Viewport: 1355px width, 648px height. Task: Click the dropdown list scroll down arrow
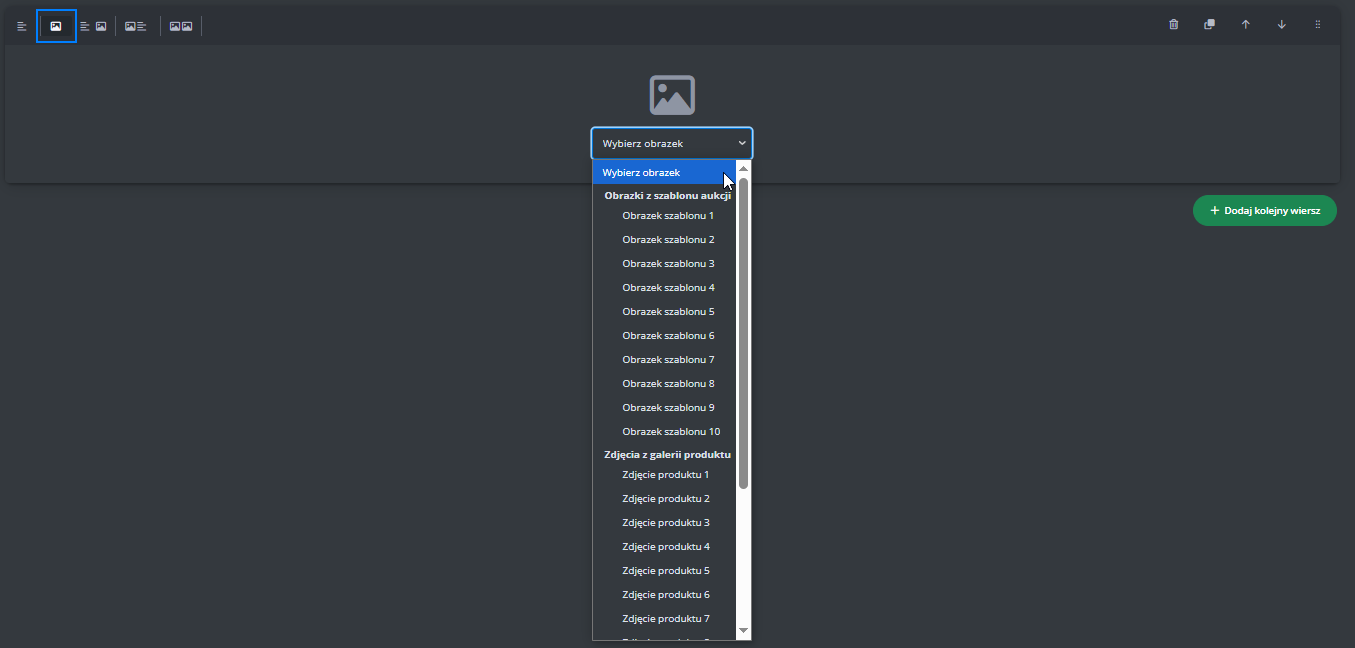743,630
